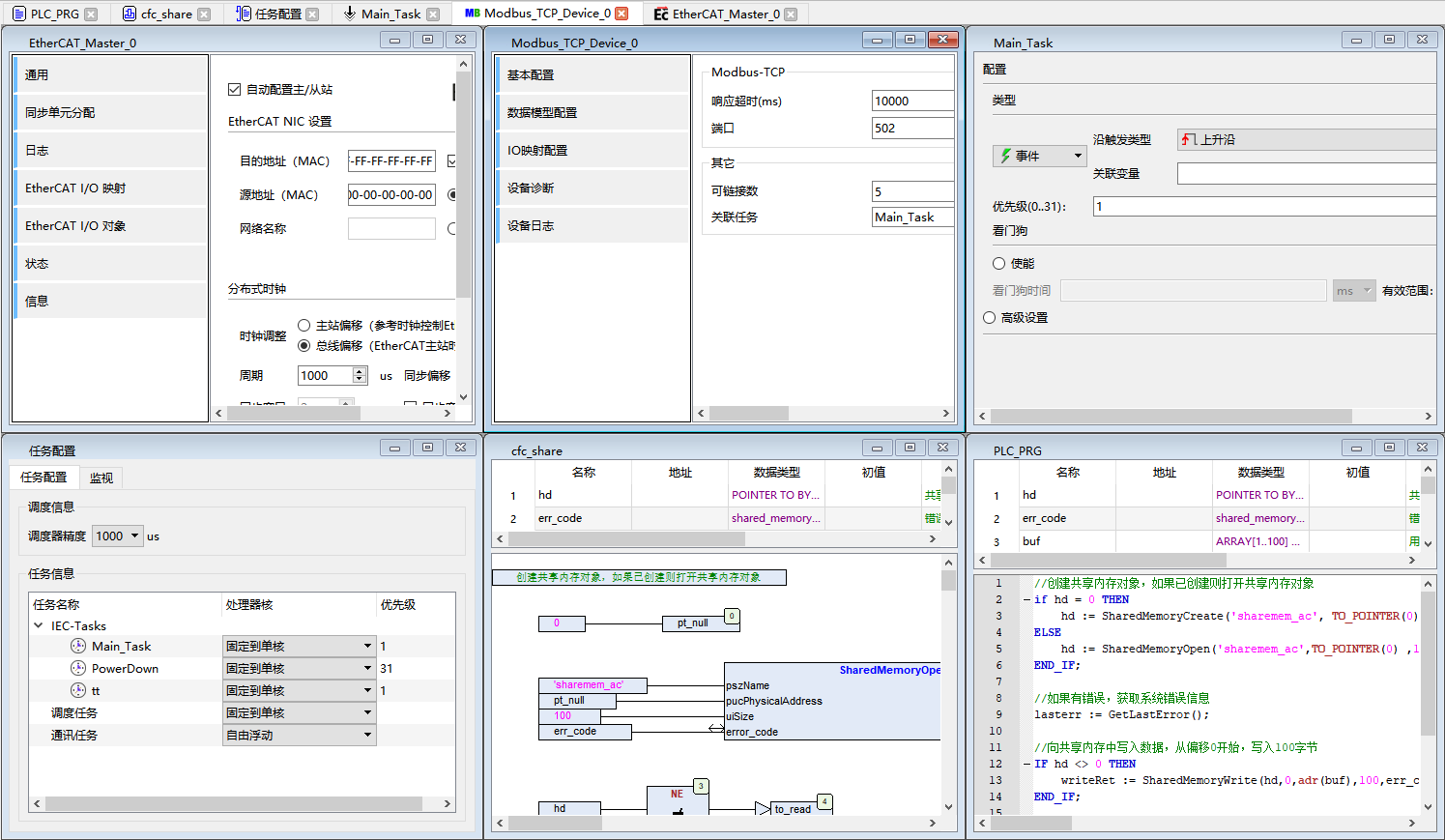Close the Modbus_TCP_Device_0 tab with red X
The height and width of the screenshot is (840, 1445).
coord(621,14)
